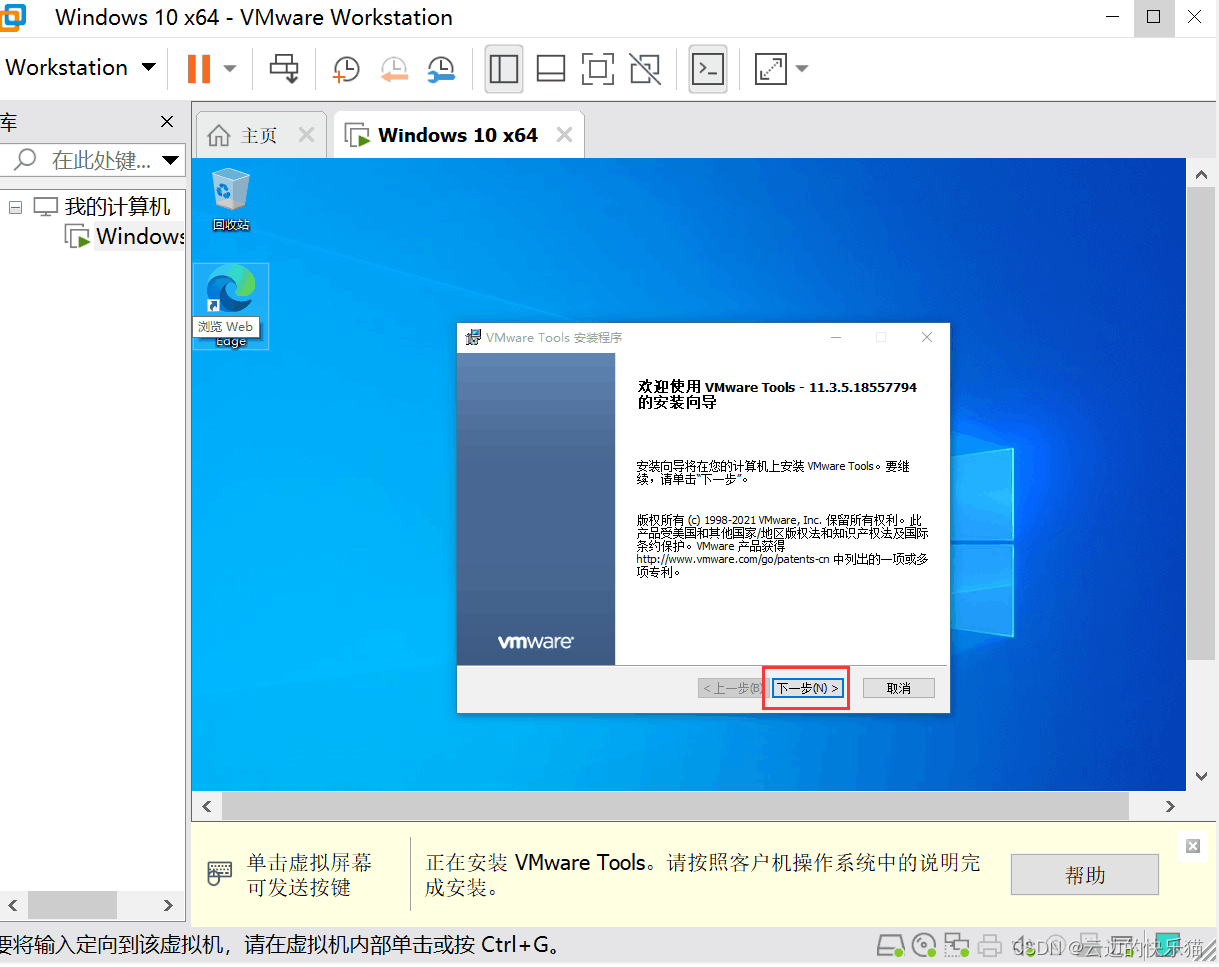The width and height of the screenshot is (1219, 967).
Task: Click the printer status icon
Action: pyautogui.click(x=990, y=944)
